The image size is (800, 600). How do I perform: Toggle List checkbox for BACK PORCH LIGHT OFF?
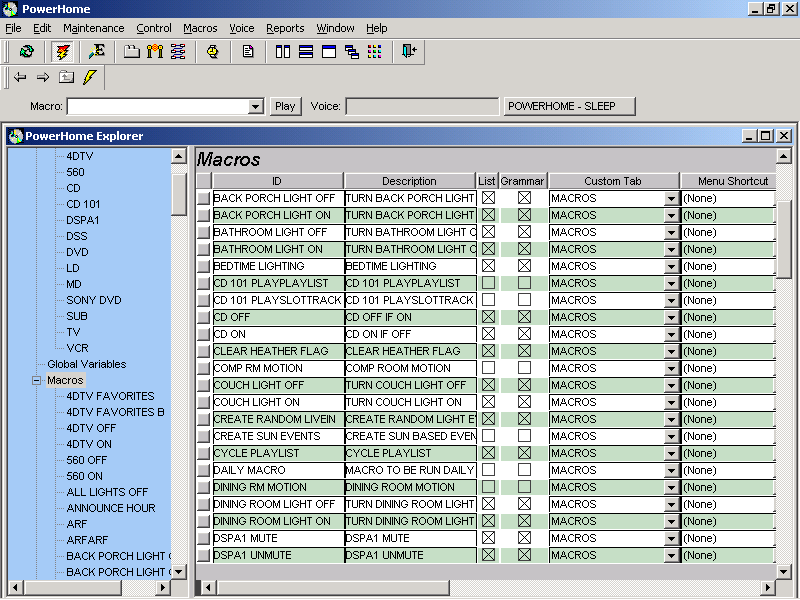tap(488, 198)
